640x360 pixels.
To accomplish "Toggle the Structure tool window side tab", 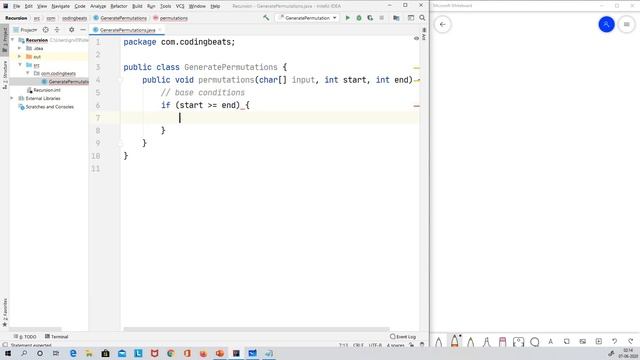I will point(4,75).
